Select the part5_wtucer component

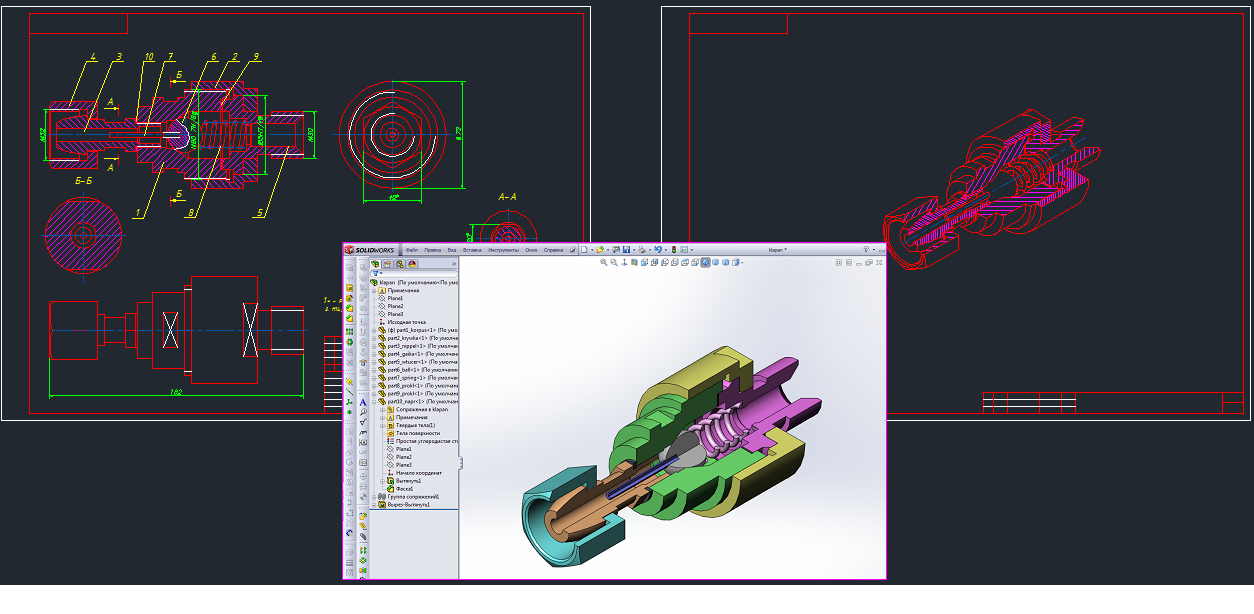pos(418,362)
